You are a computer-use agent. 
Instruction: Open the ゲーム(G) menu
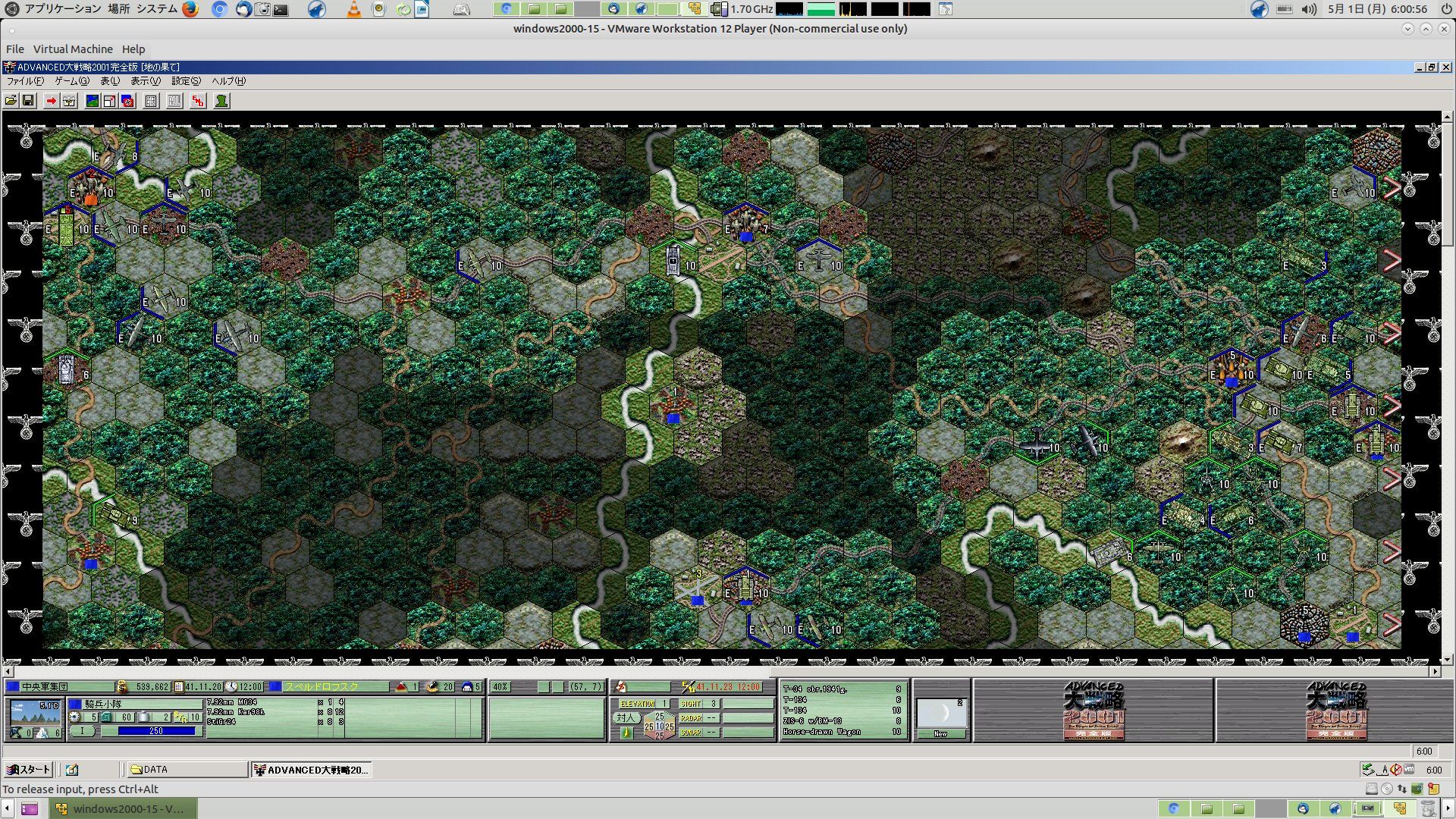tap(72, 81)
